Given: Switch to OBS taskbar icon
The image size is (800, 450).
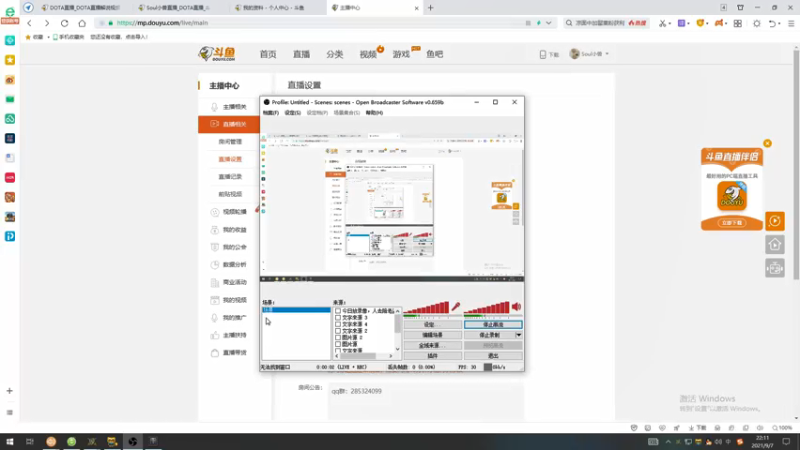Looking at the screenshot, I should 133,441.
